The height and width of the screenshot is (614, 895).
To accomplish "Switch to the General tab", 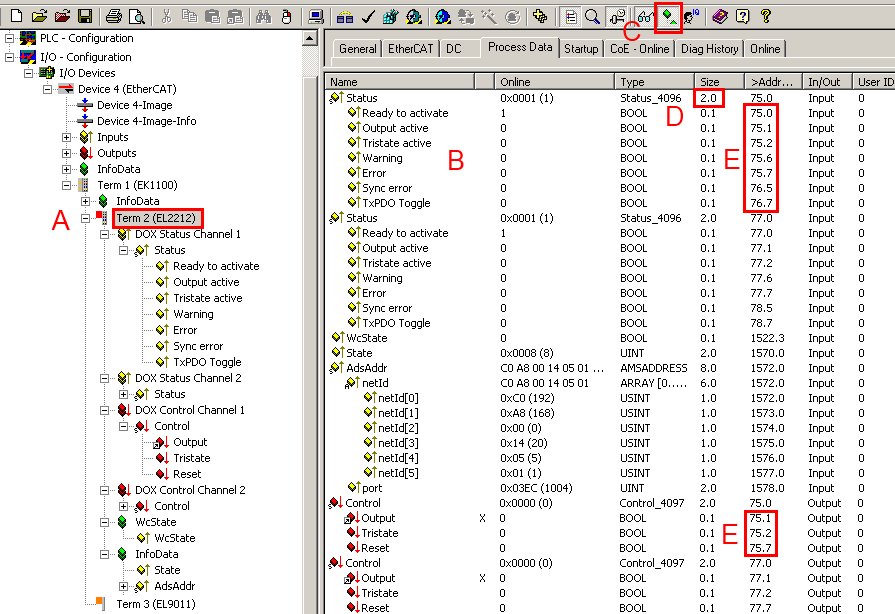I will 358,49.
